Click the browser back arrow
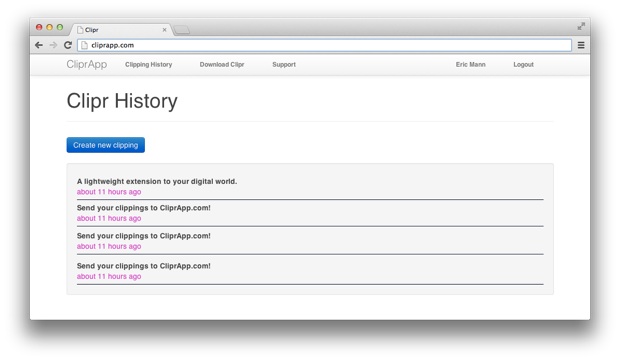619x361 pixels. (x=39, y=45)
